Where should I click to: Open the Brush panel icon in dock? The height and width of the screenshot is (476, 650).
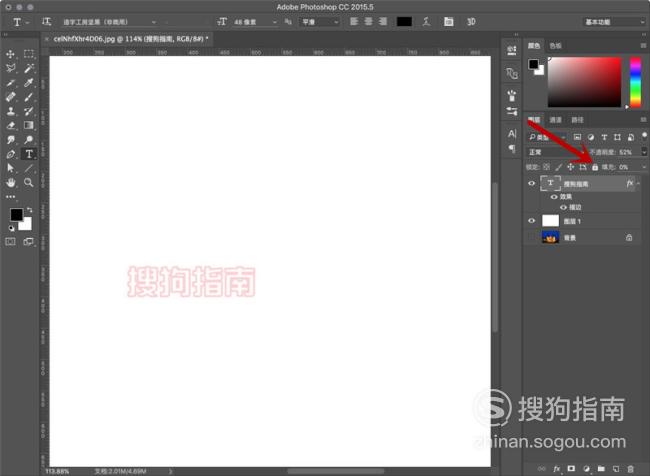coord(512,96)
